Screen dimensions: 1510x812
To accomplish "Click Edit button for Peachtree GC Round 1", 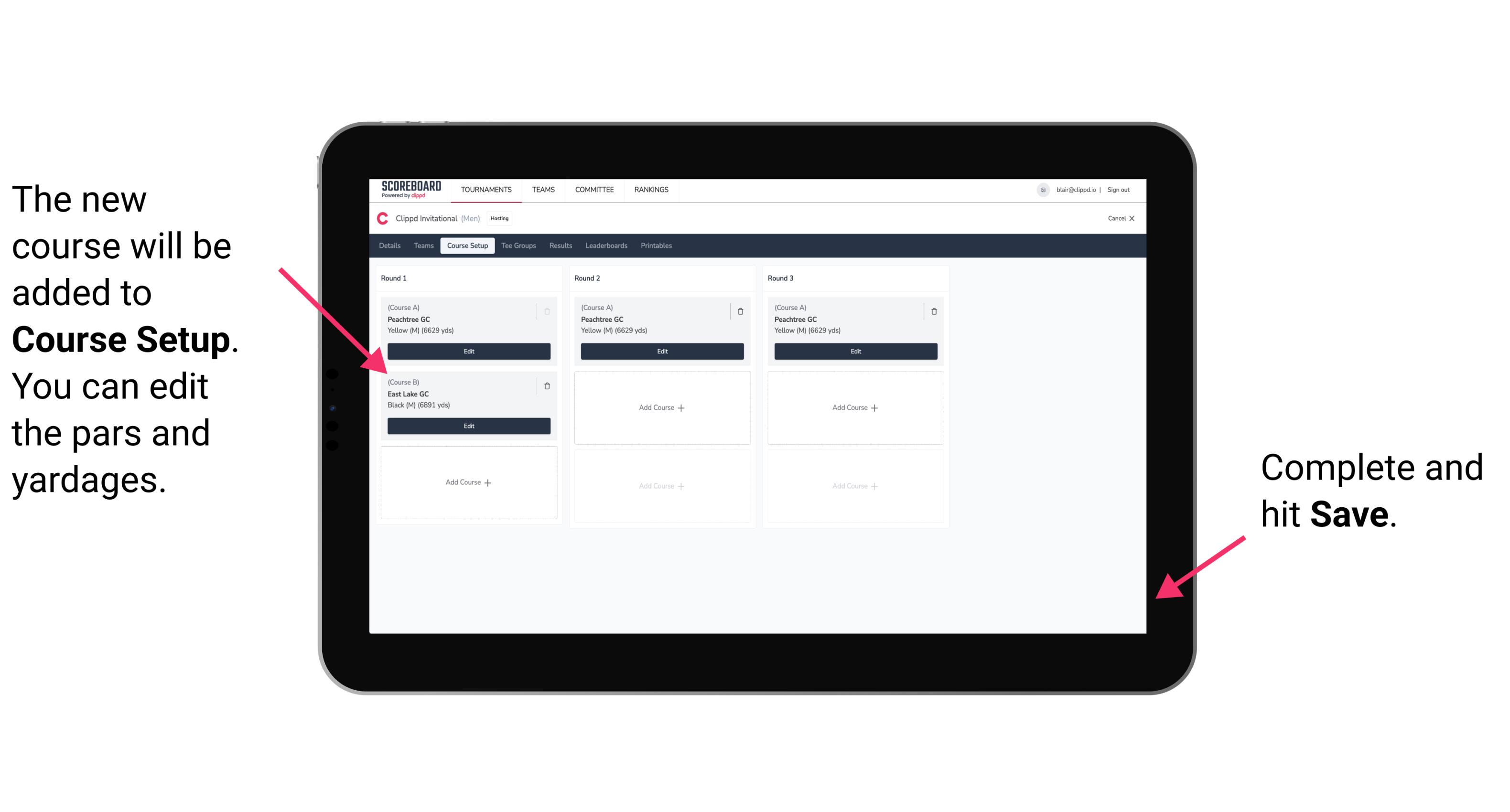I will [468, 351].
